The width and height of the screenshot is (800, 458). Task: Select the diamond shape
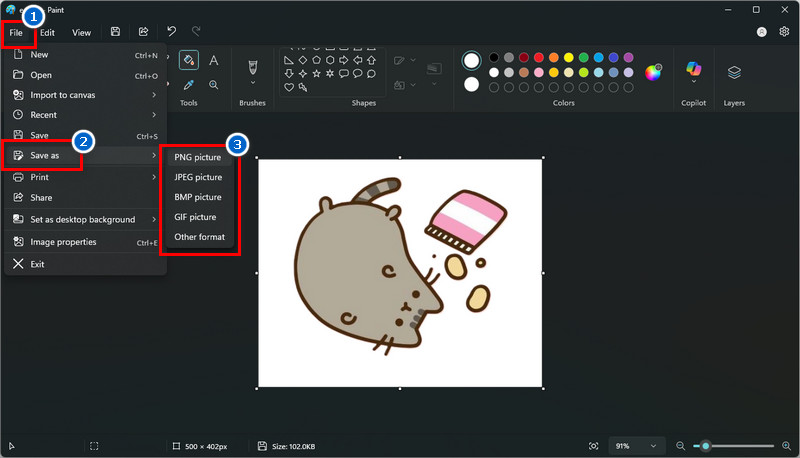[303, 60]
